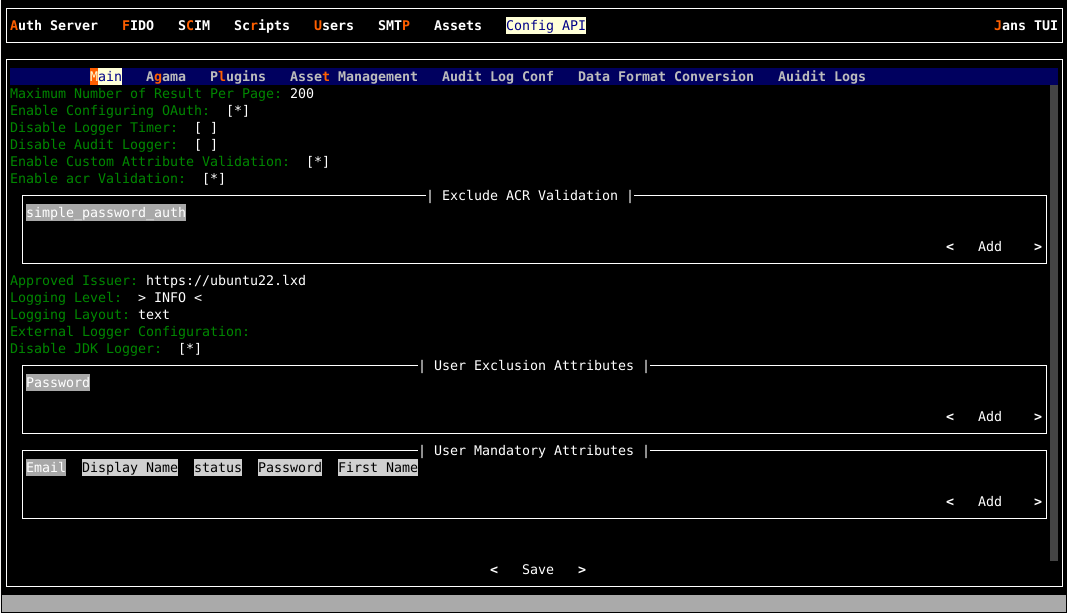Open the Asset Management tab
Image resolution: width=1067 pixels, height=613 pixels.
(x=354, y=77)
